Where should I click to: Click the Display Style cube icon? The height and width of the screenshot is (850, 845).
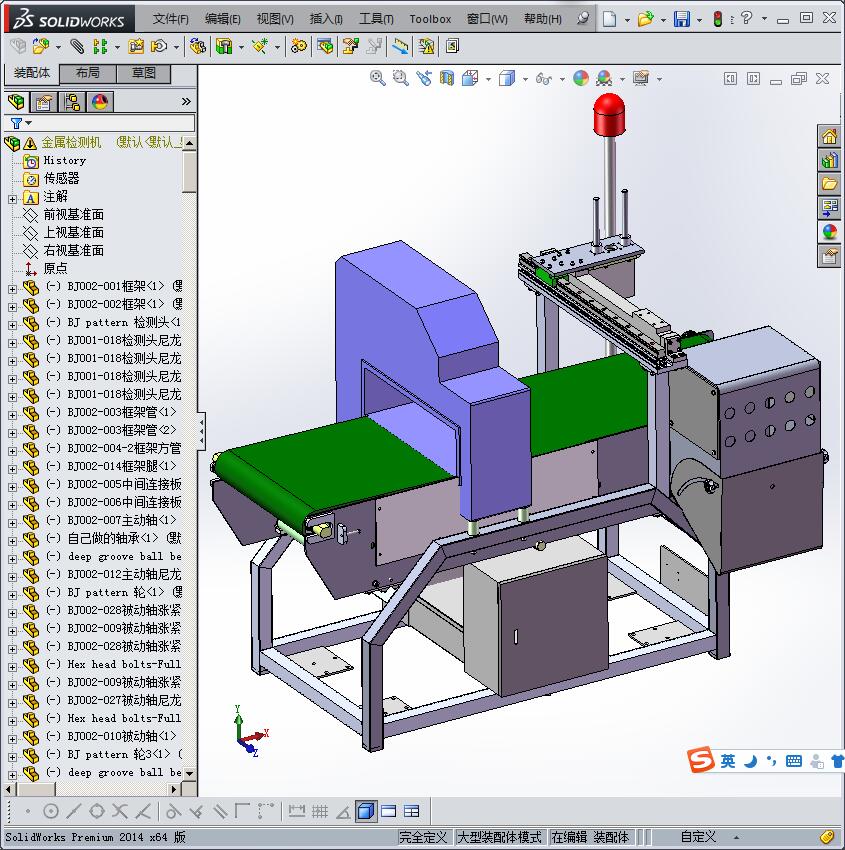(507, 79)
